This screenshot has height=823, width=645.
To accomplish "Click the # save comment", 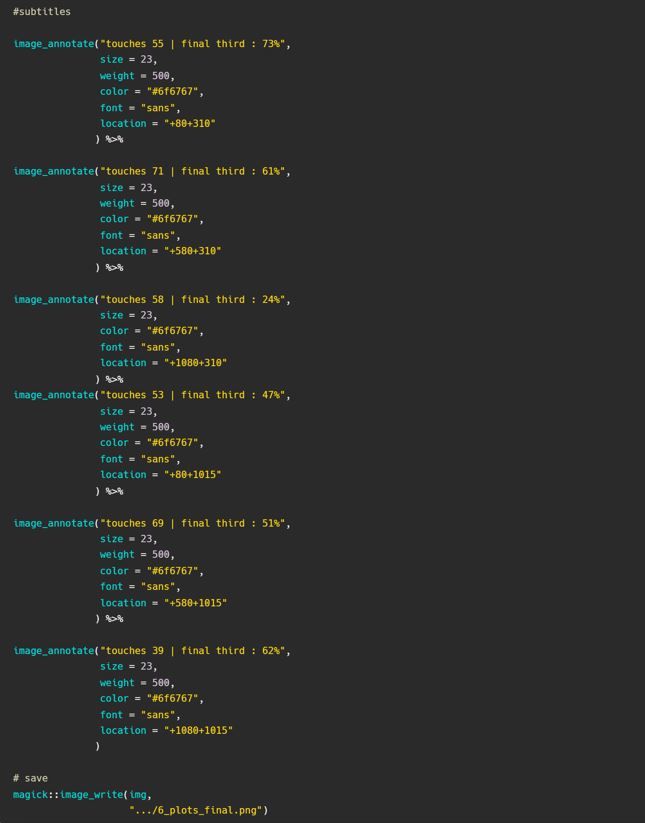I will coord(30,778).
